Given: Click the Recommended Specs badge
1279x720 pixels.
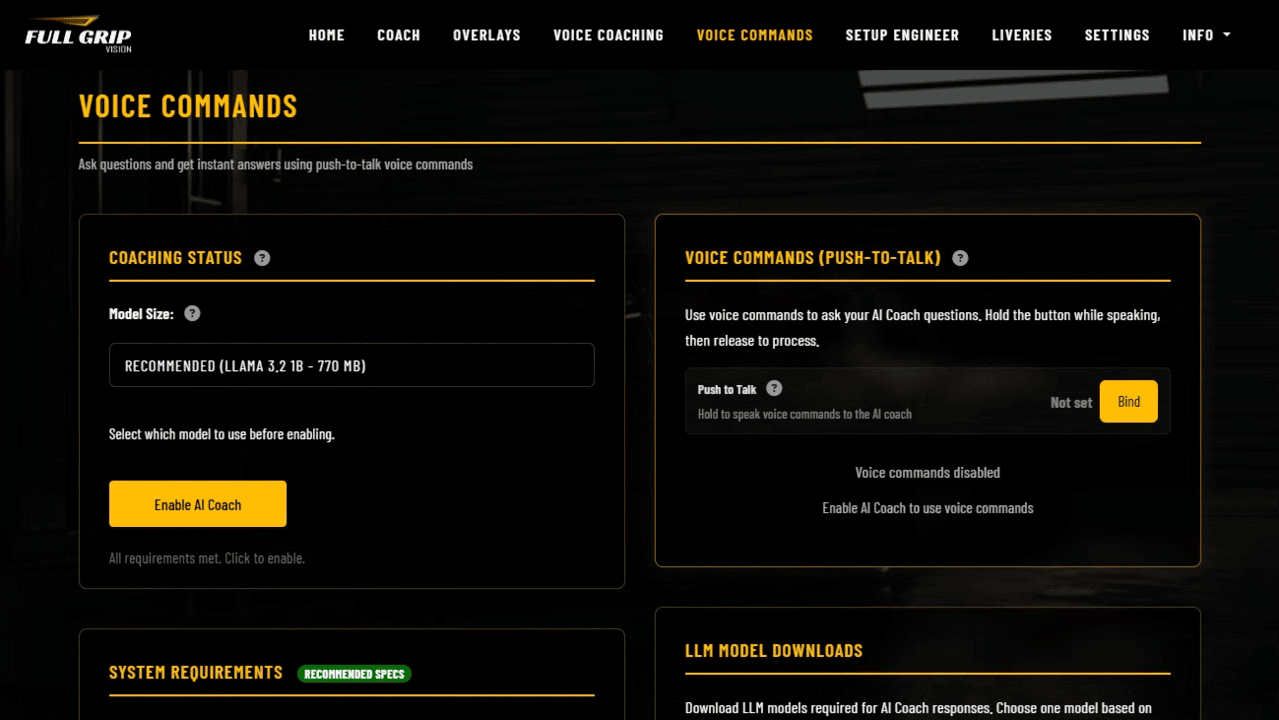Looking at the screenshot, I should pos(354,674).
